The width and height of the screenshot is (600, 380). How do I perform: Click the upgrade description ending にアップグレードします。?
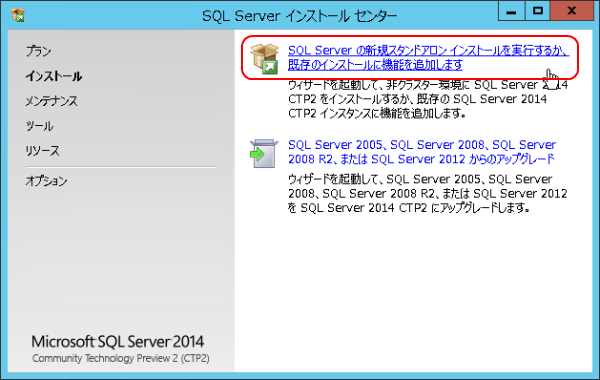(427, 194)
